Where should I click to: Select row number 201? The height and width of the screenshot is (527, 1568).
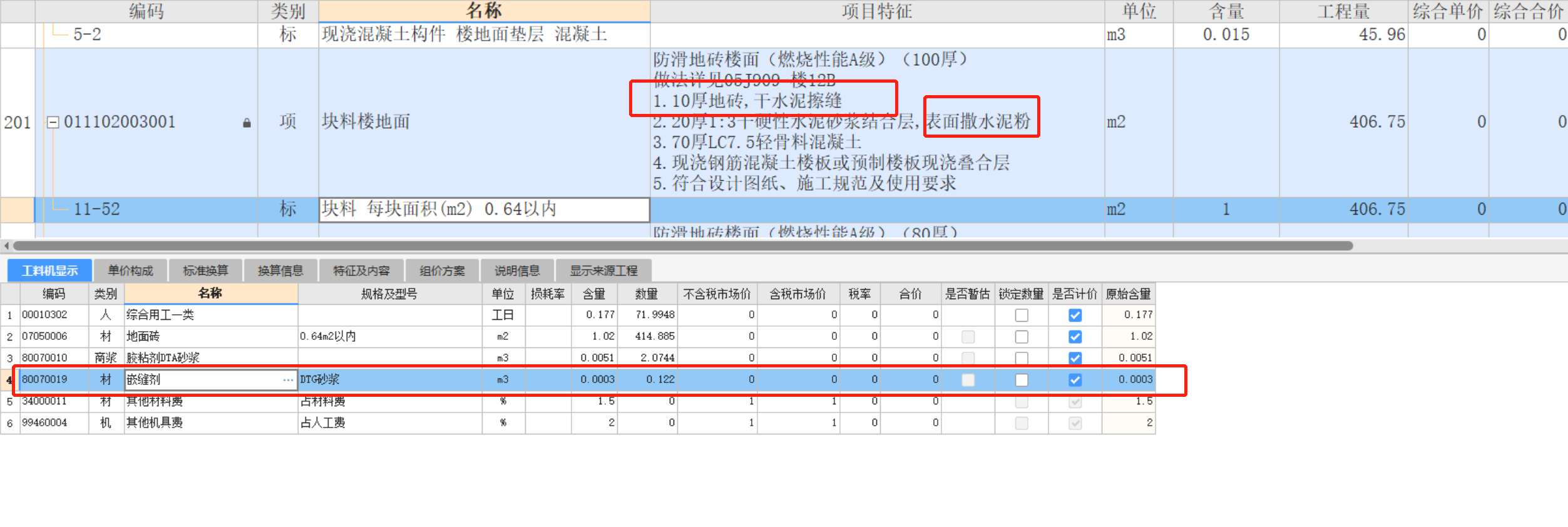click(x=18, y=122)
